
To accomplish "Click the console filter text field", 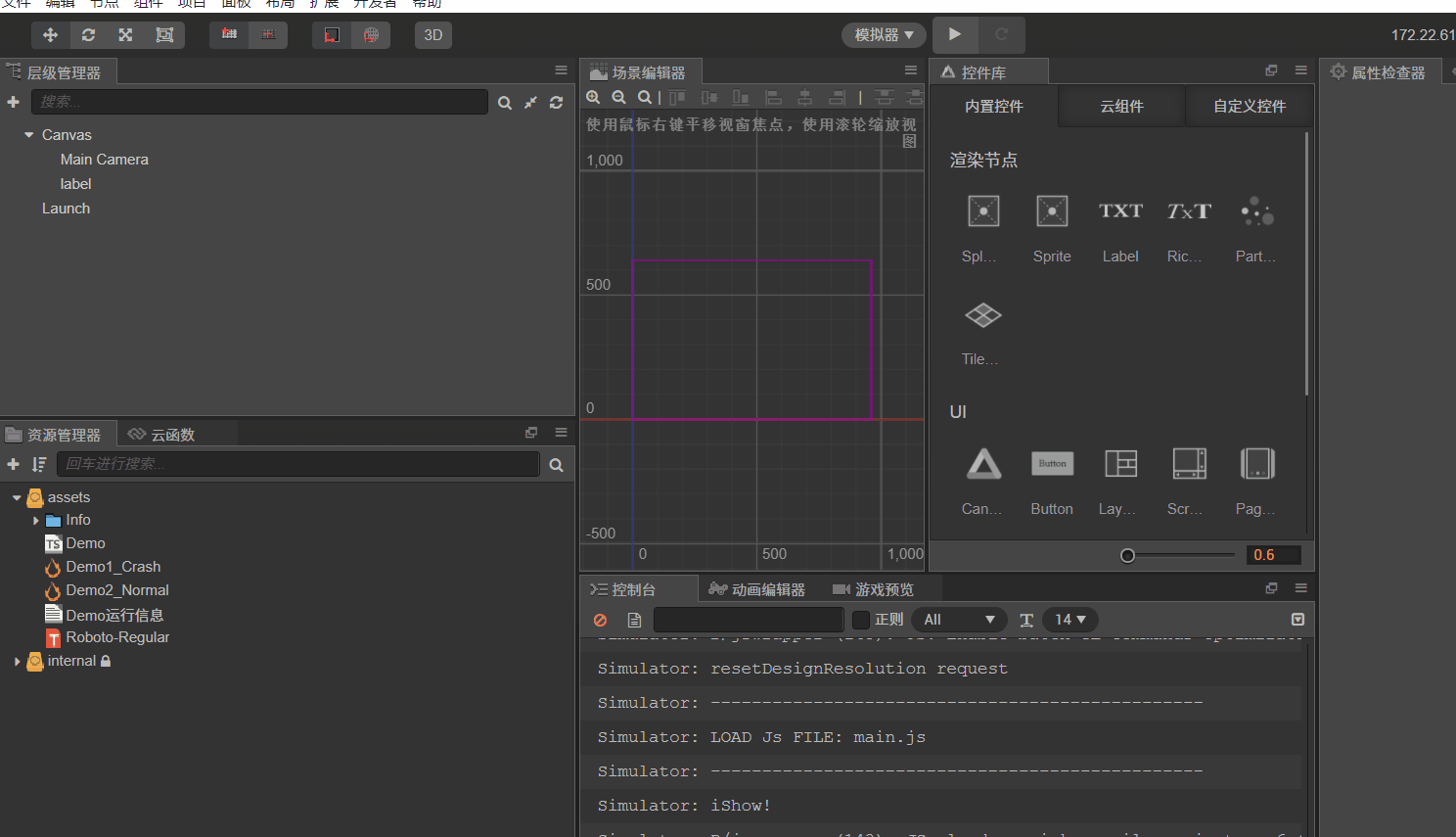I will (x=749, y=620).
